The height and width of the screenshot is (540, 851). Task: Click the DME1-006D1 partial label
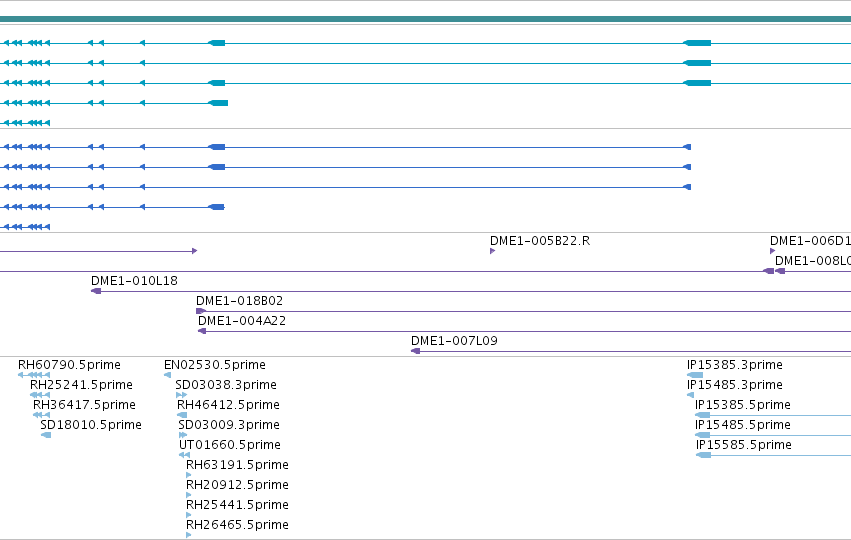(x=810, y=241)
